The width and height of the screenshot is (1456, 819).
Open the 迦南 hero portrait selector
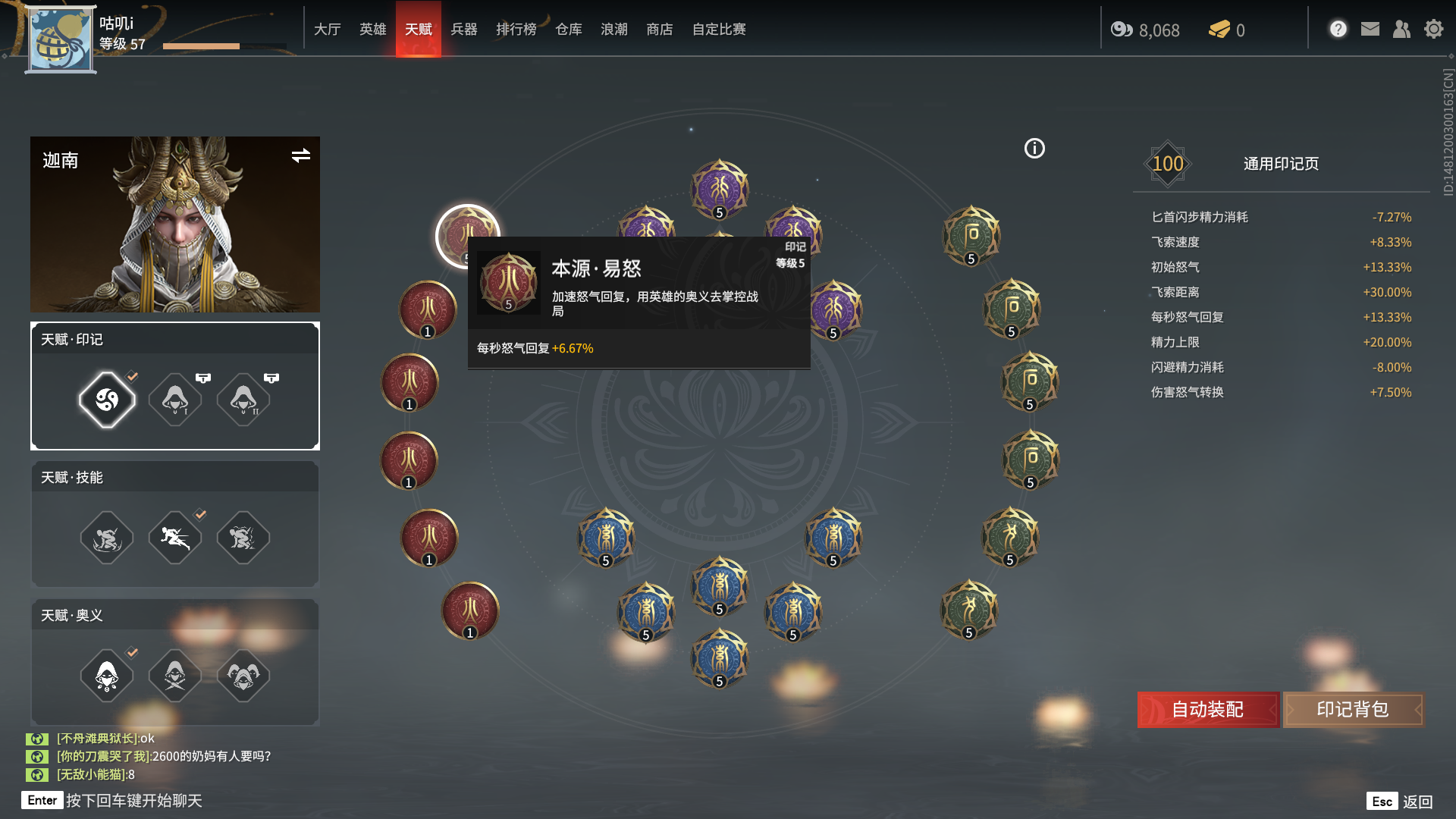coord(175,224)
